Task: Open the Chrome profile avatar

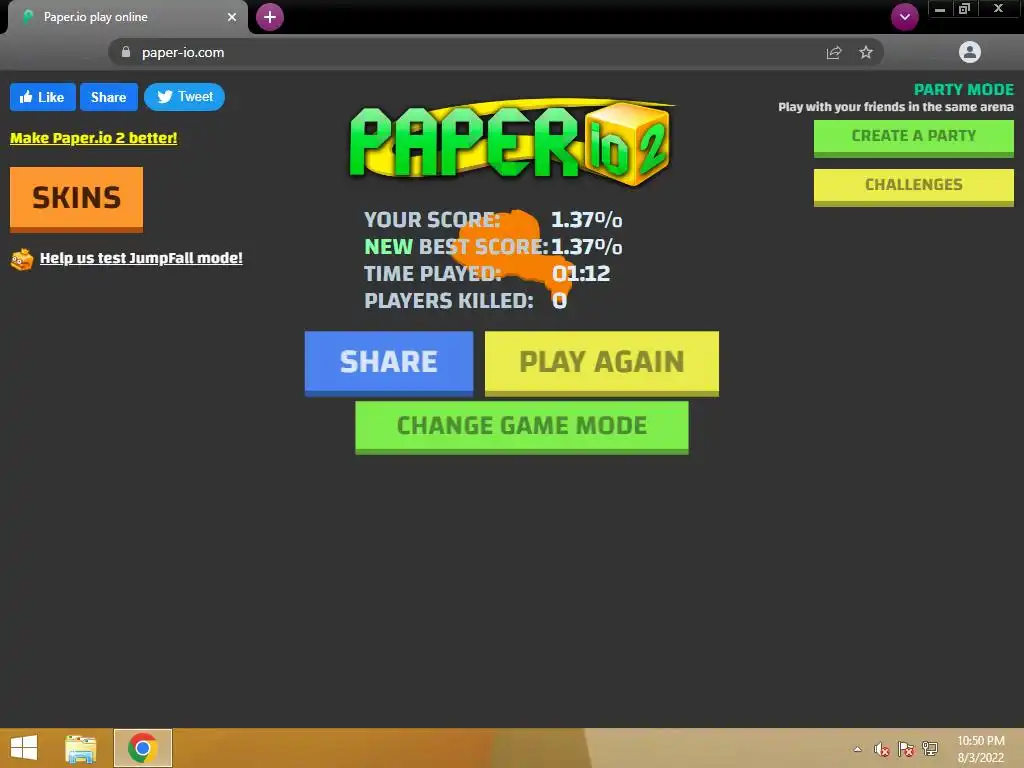Action: (x=970, y=52)
